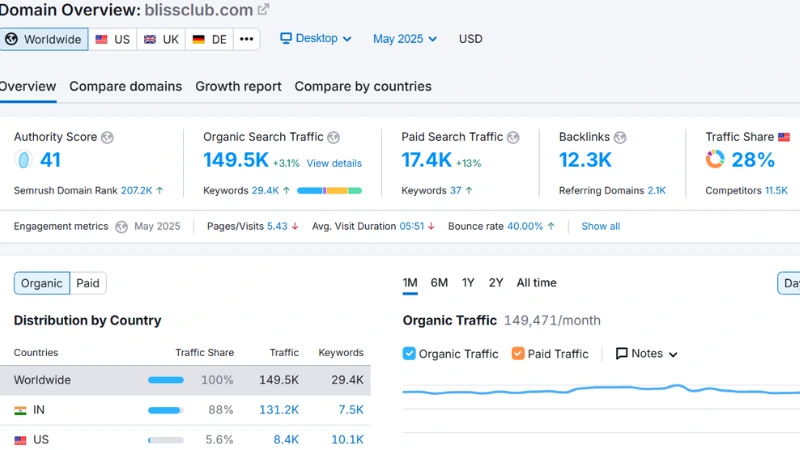Viewport: 800px width, 450px height.
Task: Select 1M chart time range
Action: (x=410, y=283)
